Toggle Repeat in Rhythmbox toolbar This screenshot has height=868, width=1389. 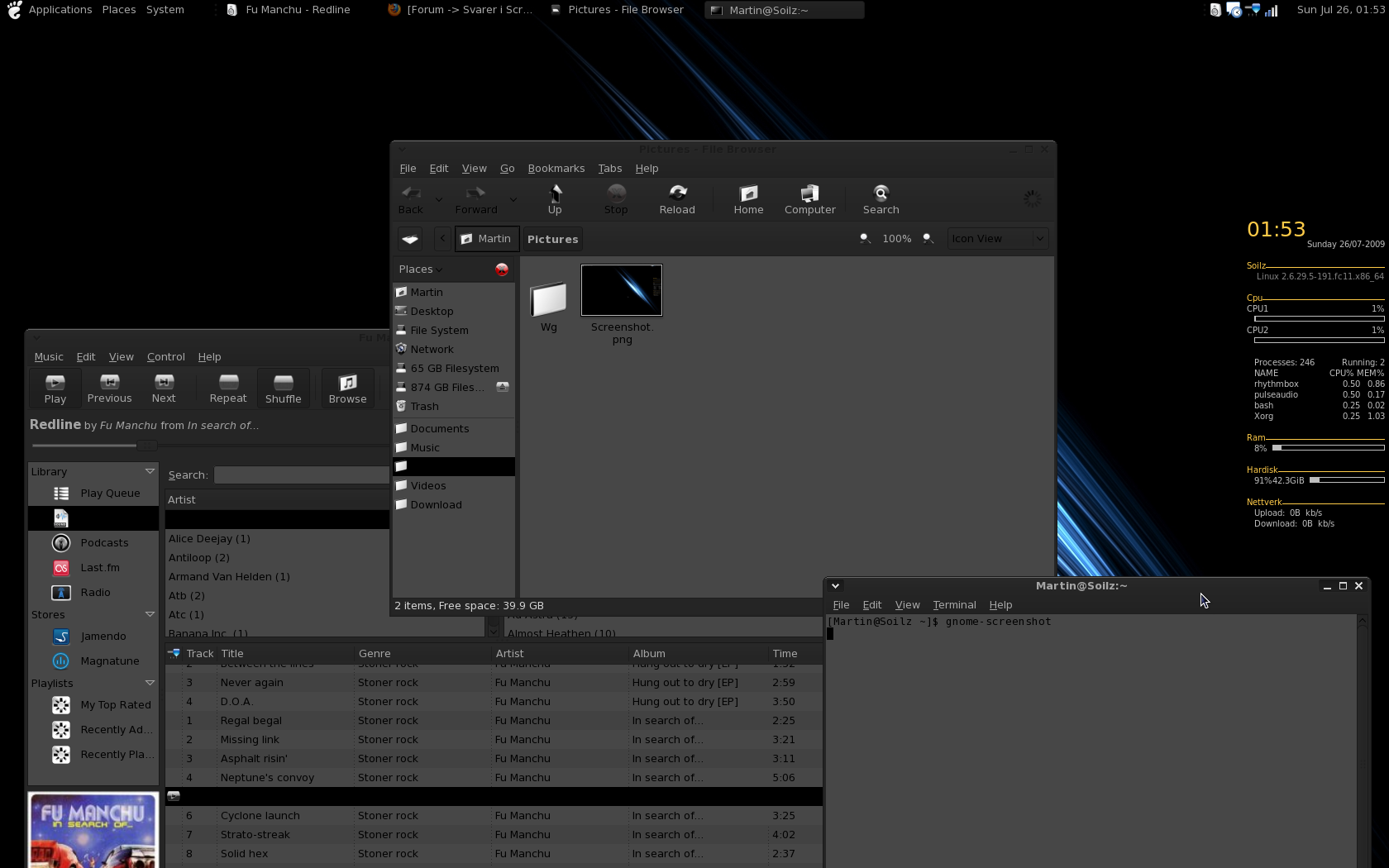[228, 388]
